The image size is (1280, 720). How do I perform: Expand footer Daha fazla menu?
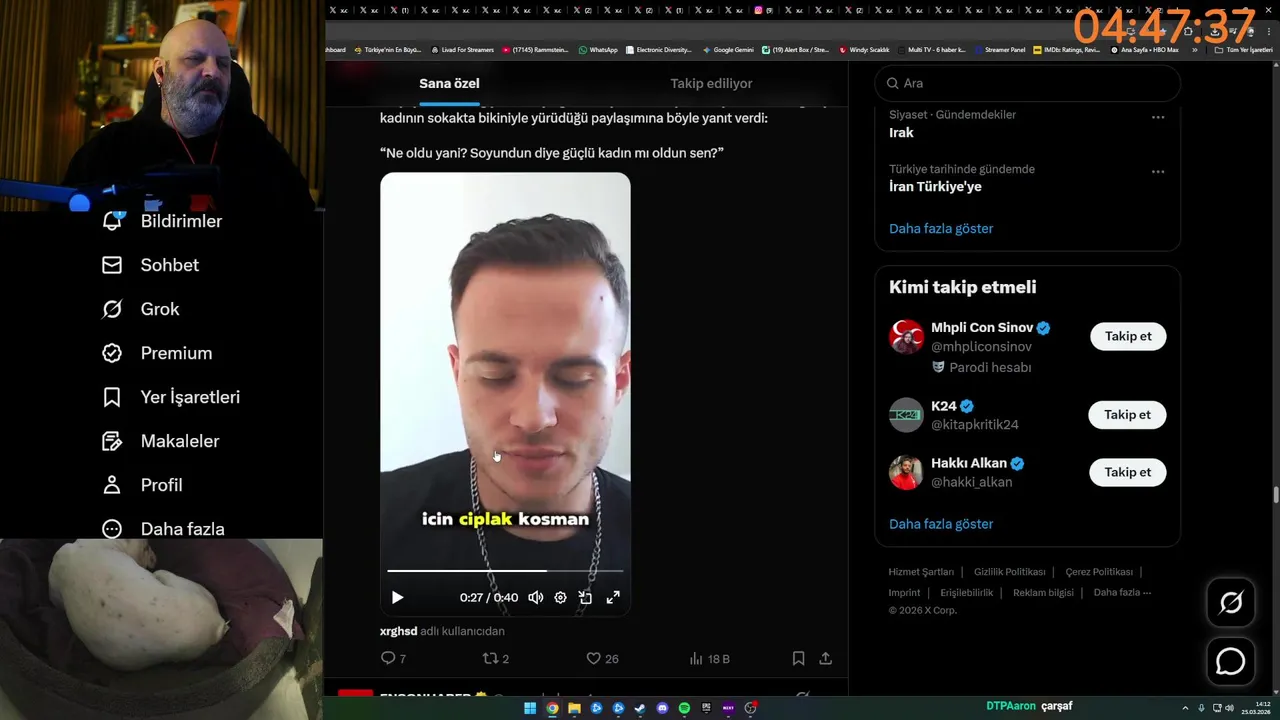point(1122,592)
